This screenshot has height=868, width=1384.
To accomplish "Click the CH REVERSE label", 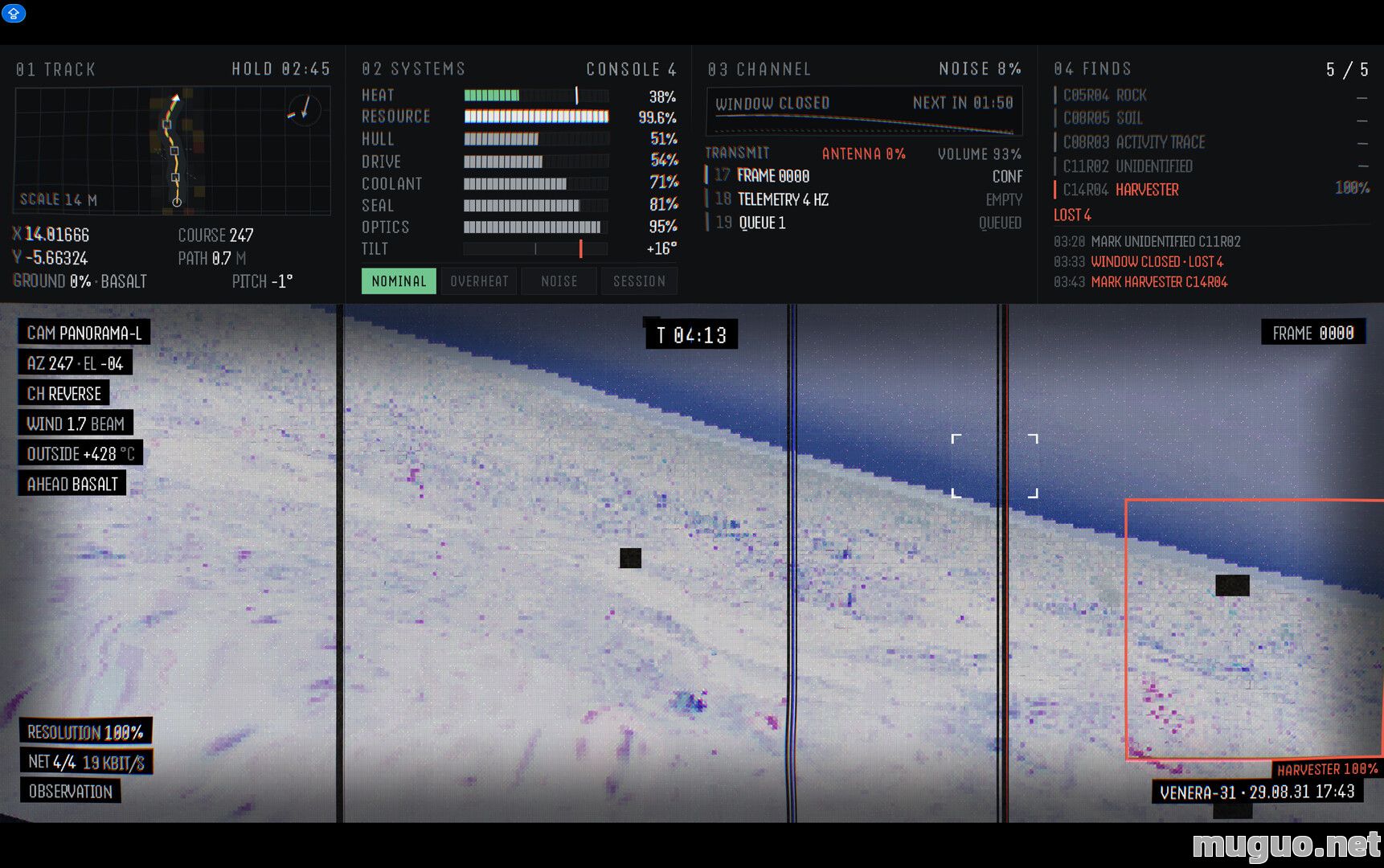I will pos(64,394).
